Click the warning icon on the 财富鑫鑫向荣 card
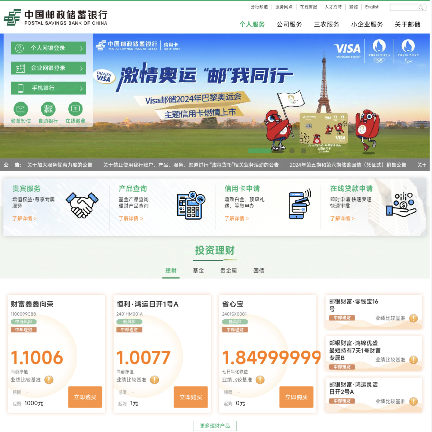432x432 pixels. tap(49, 379)
